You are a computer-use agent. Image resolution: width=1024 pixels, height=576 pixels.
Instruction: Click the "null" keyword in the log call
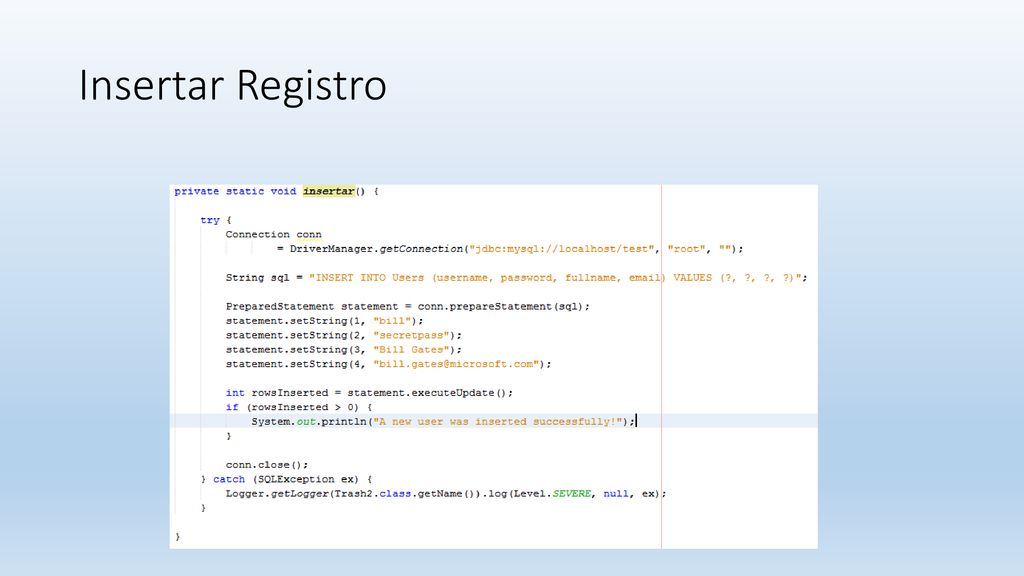click(x=616, y=493)
